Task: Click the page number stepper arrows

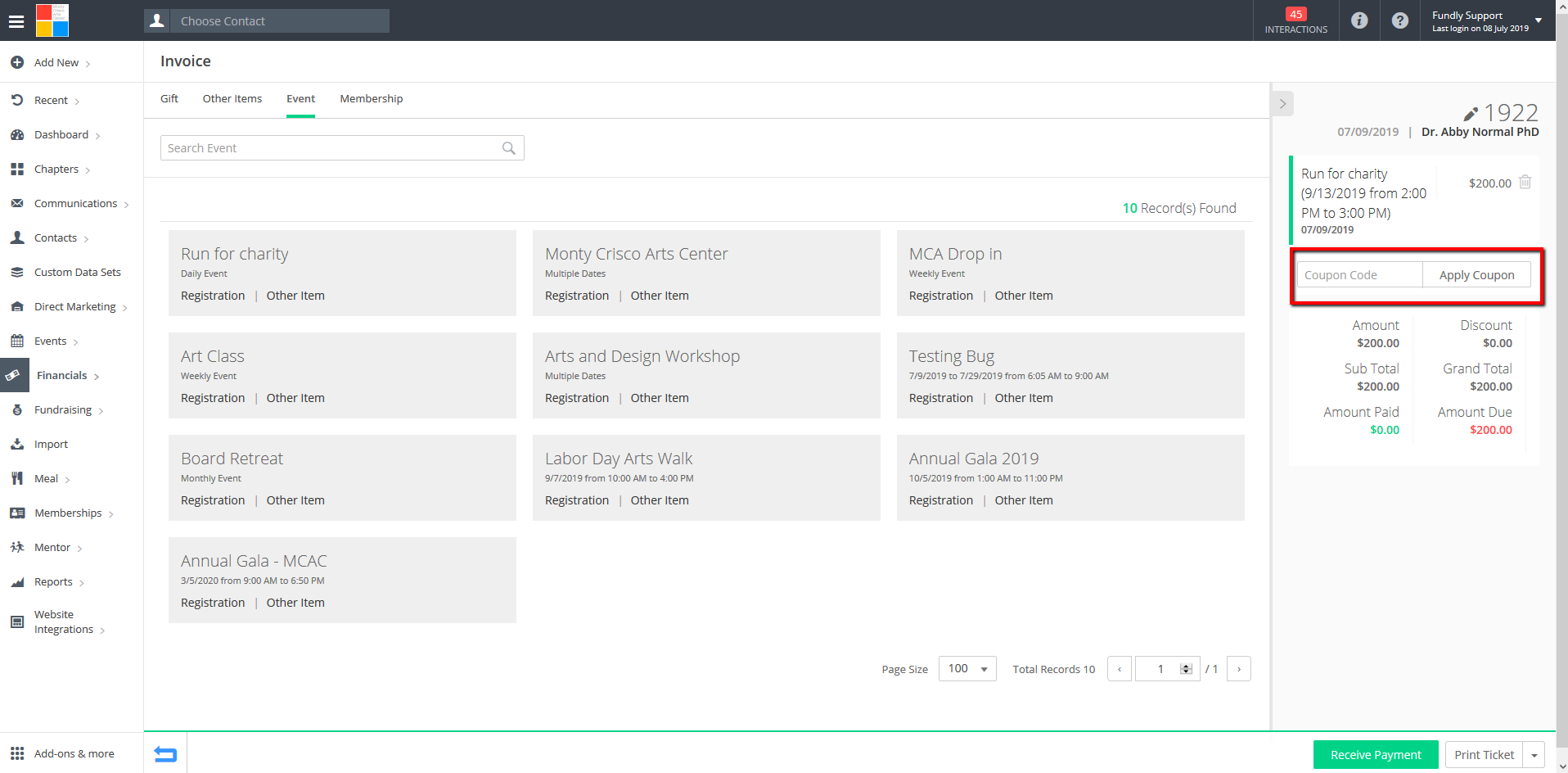Action: coord(1186,669)
